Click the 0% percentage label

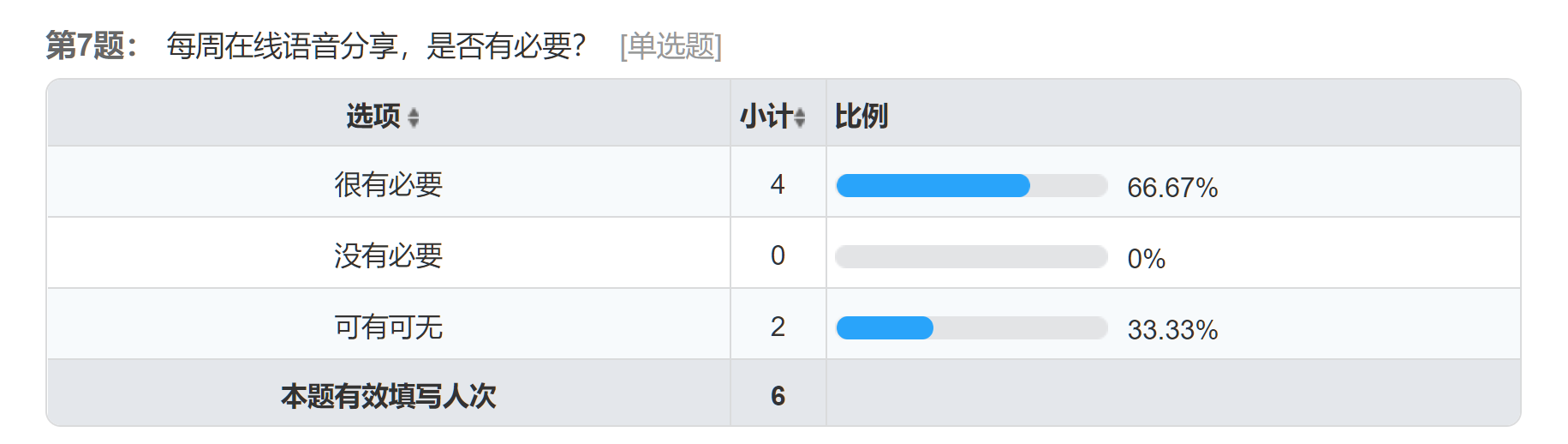click(x=1147, y=259)
